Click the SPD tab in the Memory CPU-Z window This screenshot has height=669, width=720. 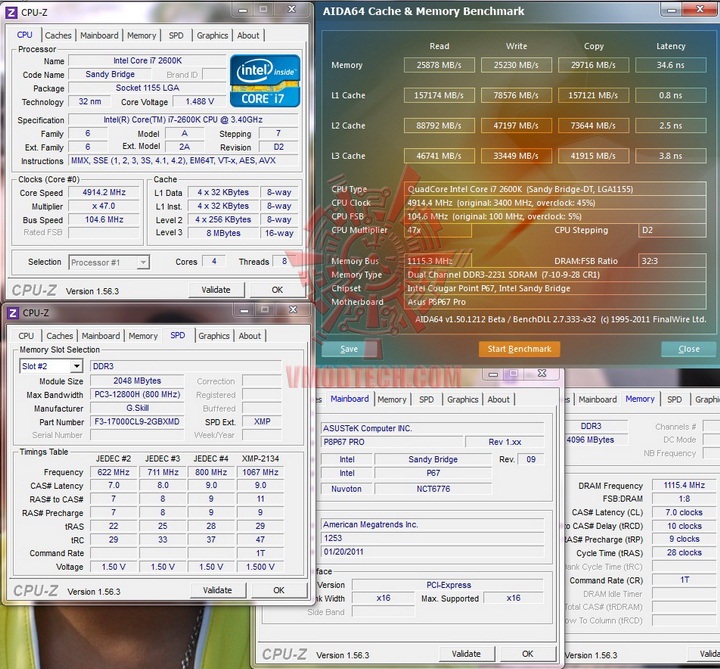pos(675,399)
